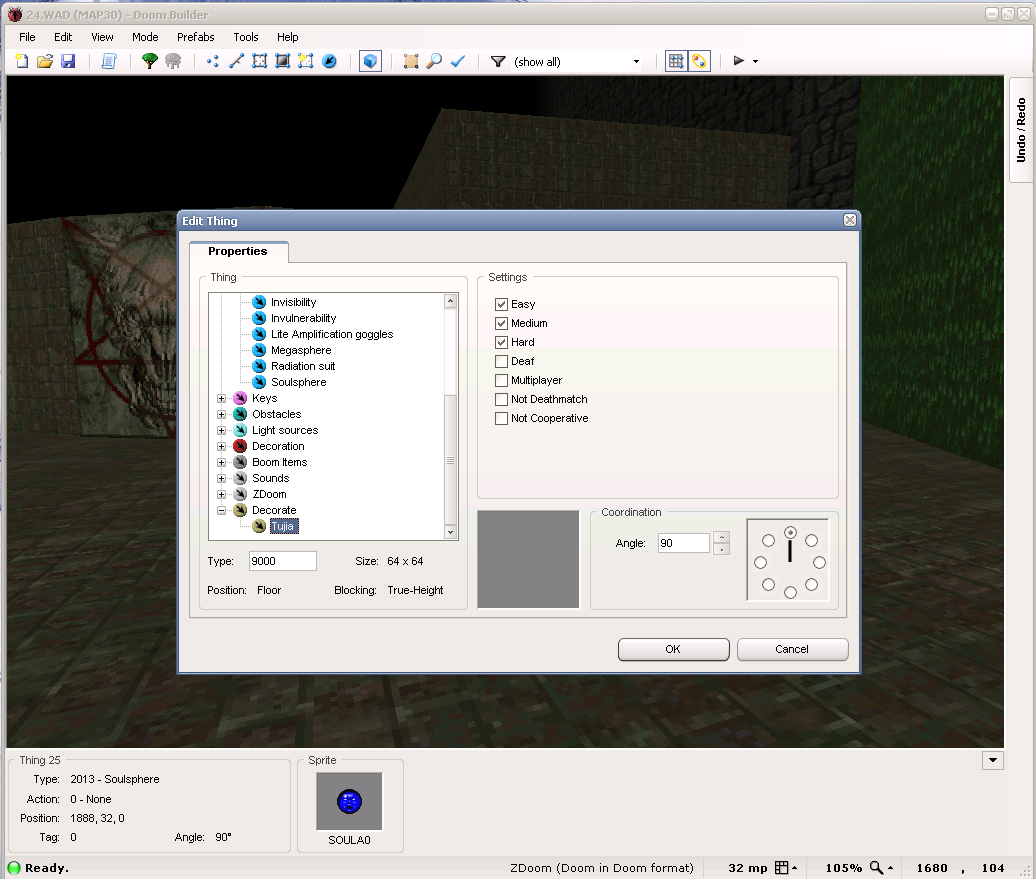Expand the Light sources category
The height and width of the screenshot is (879, 1036).
[221, 430]
